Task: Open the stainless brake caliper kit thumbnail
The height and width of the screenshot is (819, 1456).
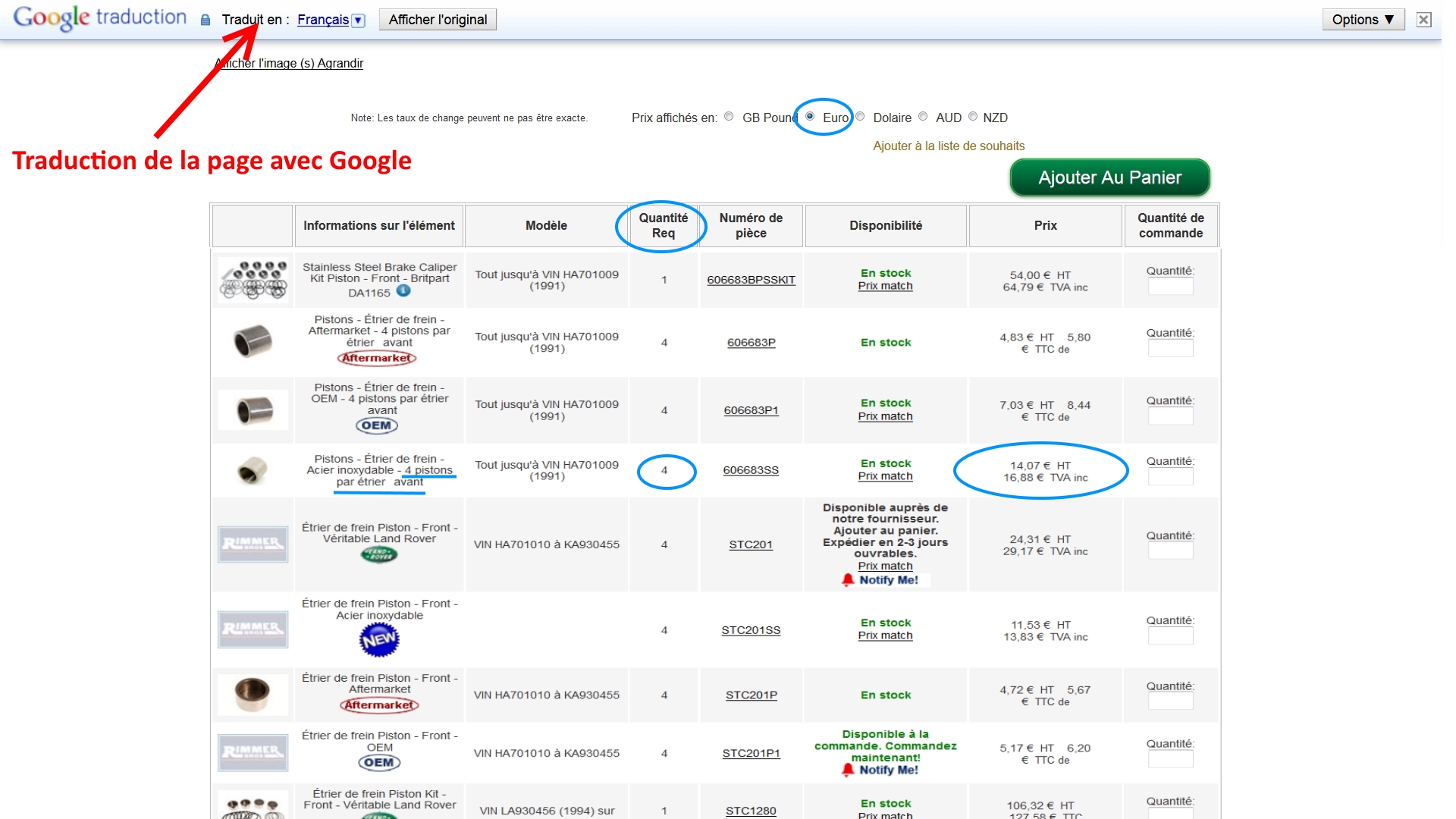Action: click(x=253, y=280)
